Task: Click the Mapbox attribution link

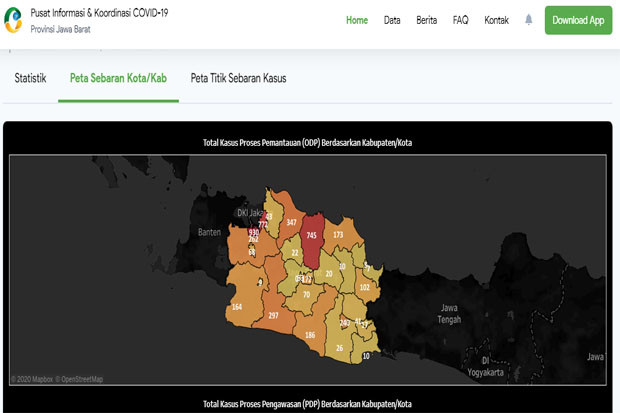Action: tap(32, 379)
